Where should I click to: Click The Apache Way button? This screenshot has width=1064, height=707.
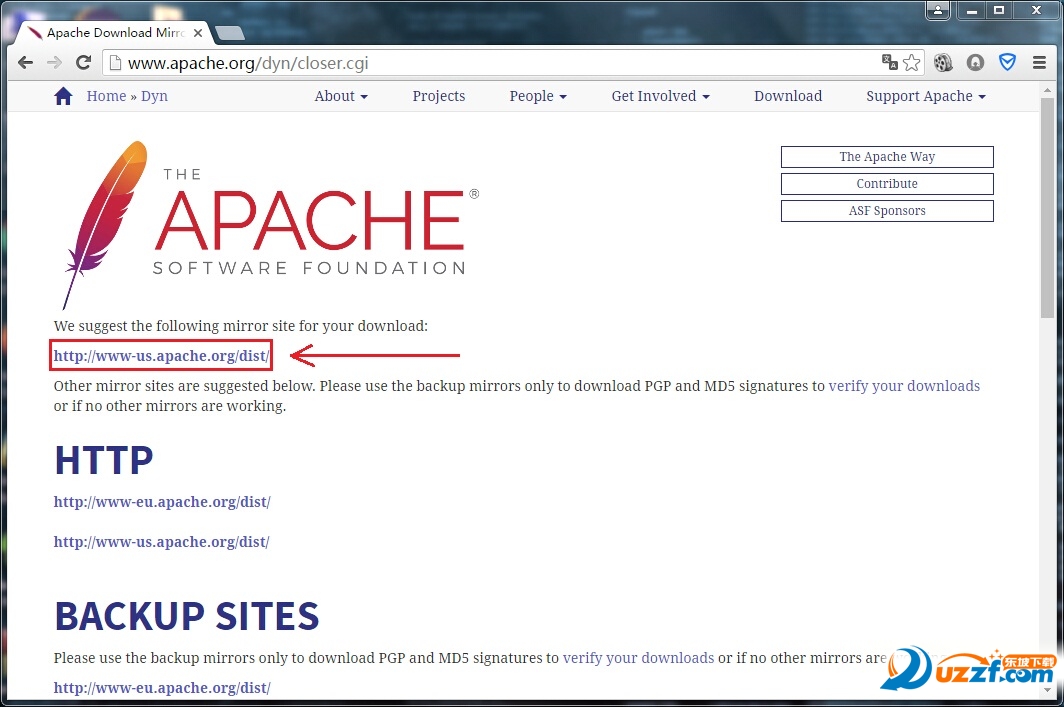click(x=887, y=157)
